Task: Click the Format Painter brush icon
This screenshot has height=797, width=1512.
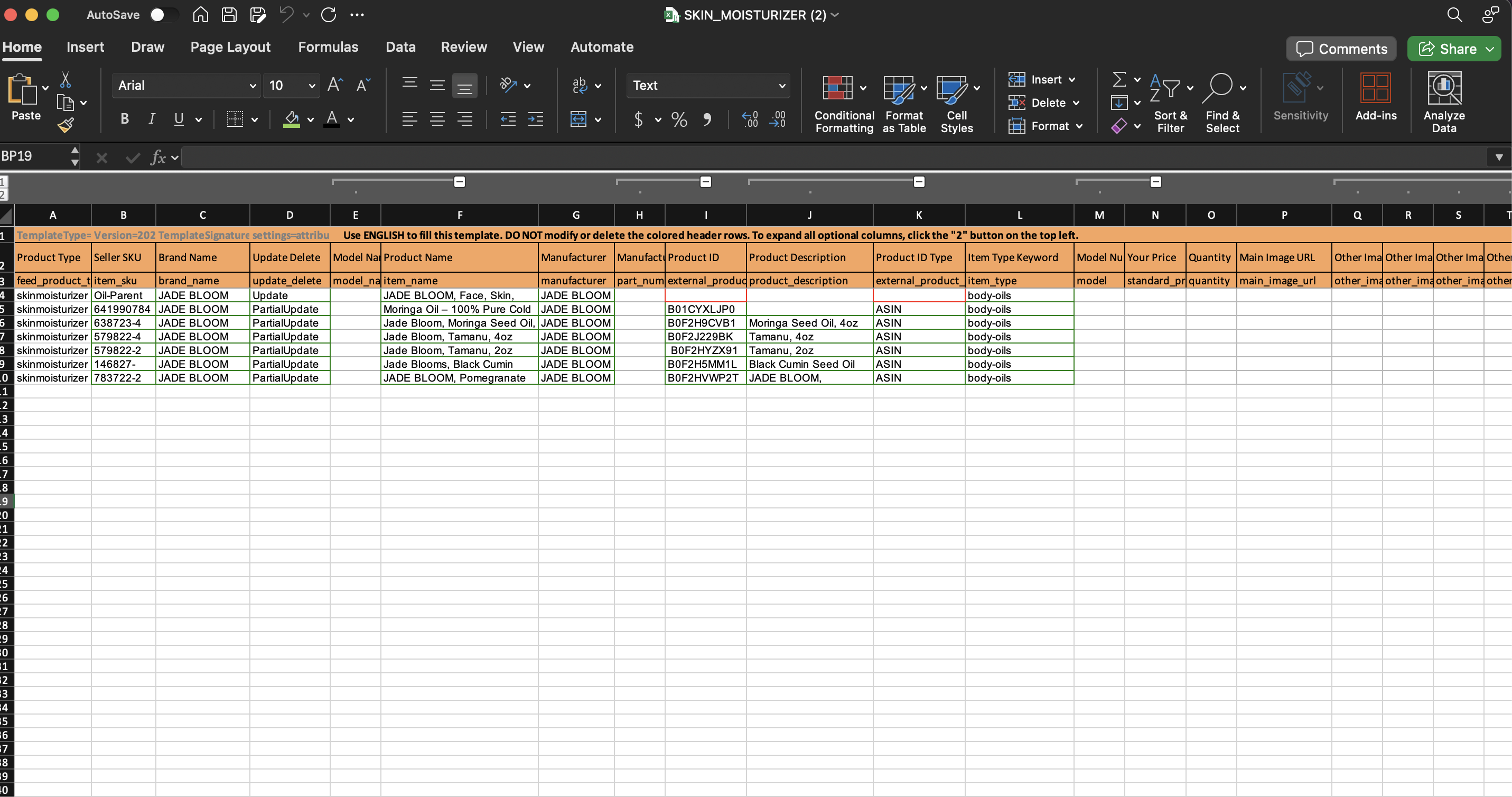Action: point(65,125)
